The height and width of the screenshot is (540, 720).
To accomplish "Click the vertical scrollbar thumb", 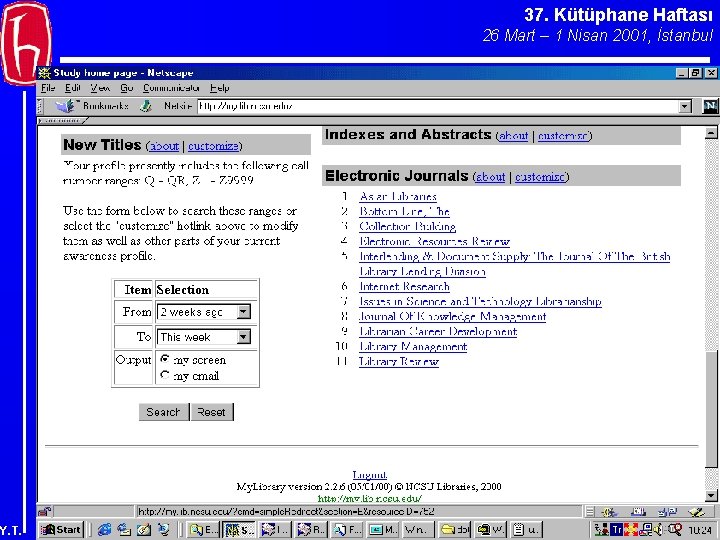I will (x=711, y=409).
